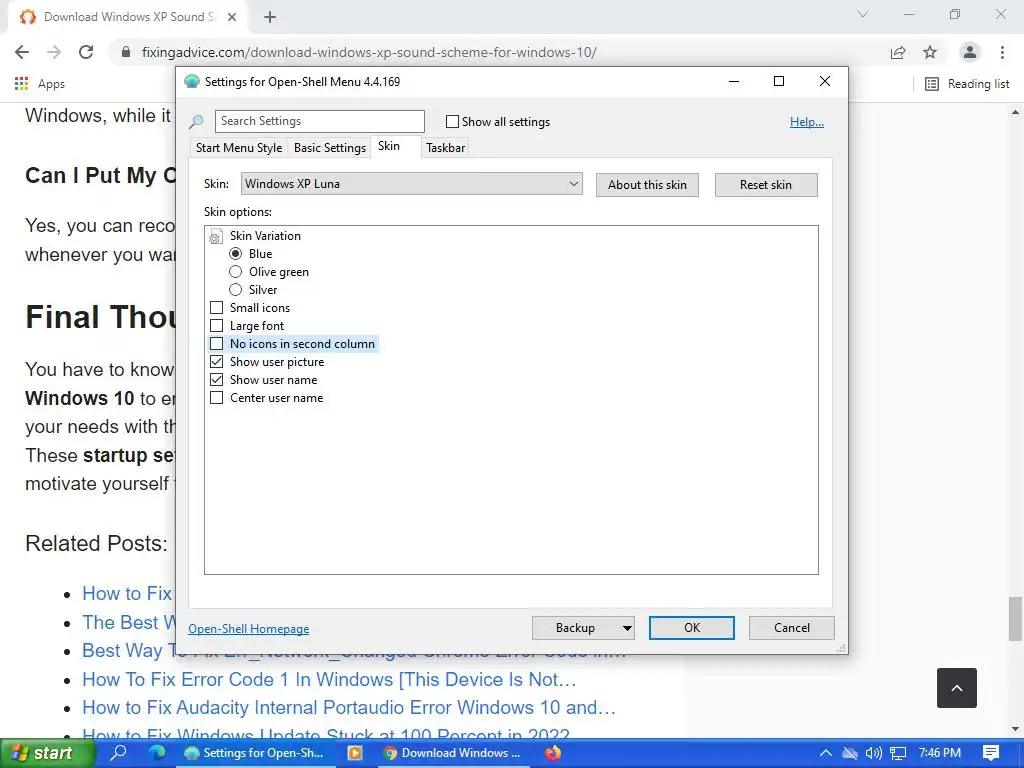This screenshot has height=768, width=1024.
Task: Click the site lock security icon
Action: 126,52
